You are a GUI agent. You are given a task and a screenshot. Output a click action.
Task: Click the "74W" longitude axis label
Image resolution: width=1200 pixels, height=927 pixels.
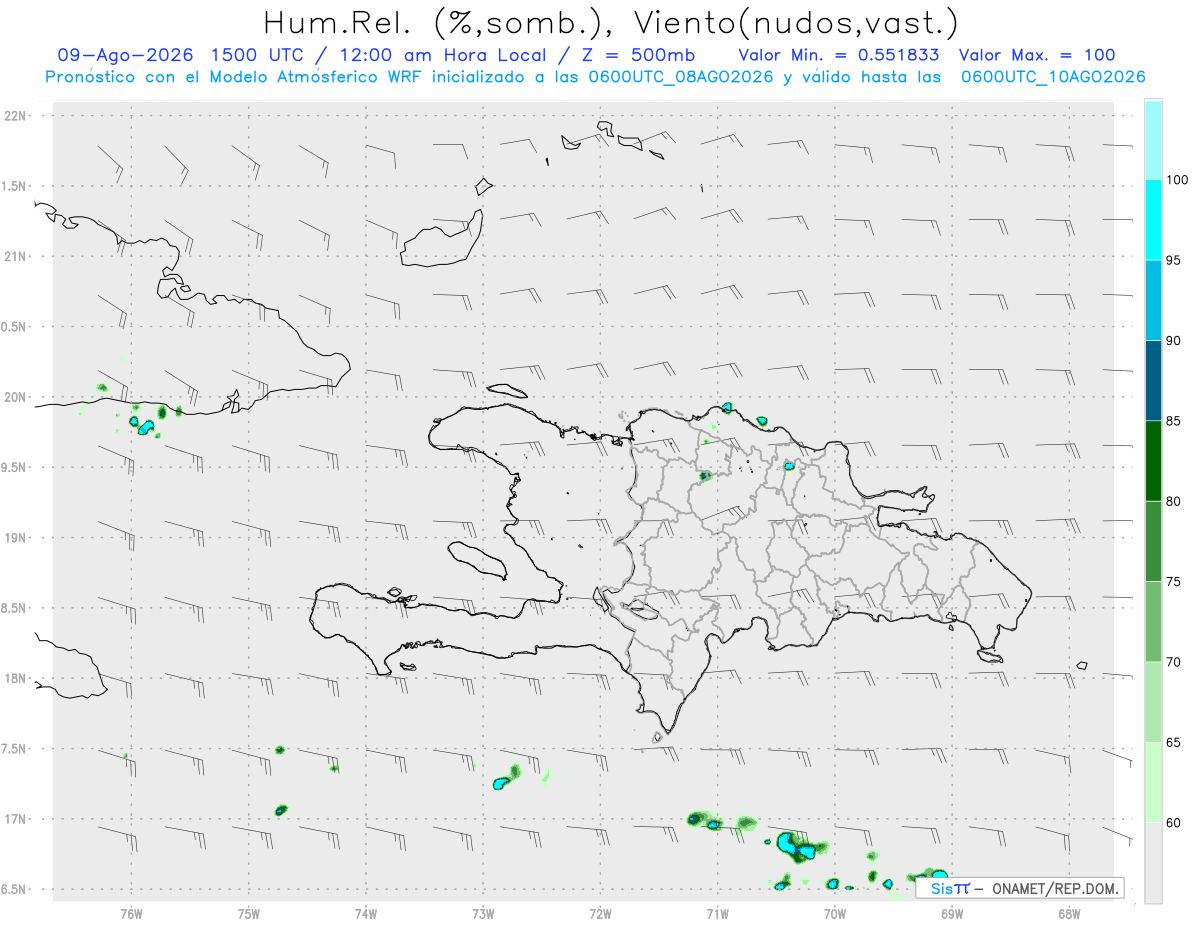pos(366,913)
